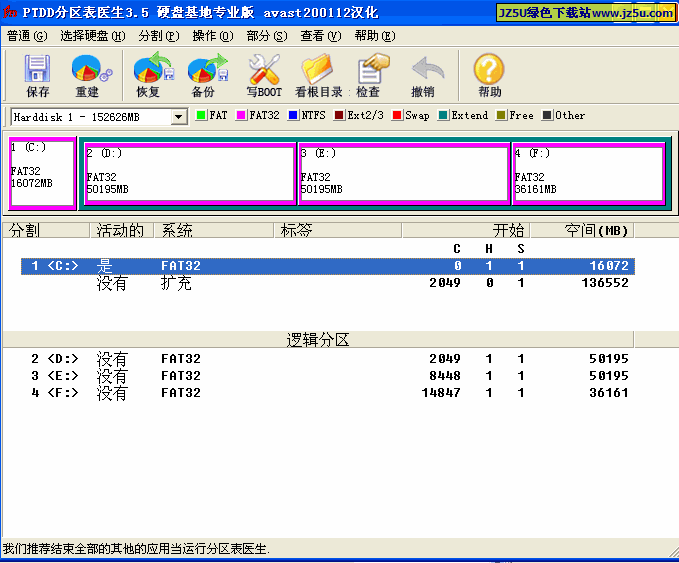Select partition 1 (C:) block in disk map

point(42,173)
